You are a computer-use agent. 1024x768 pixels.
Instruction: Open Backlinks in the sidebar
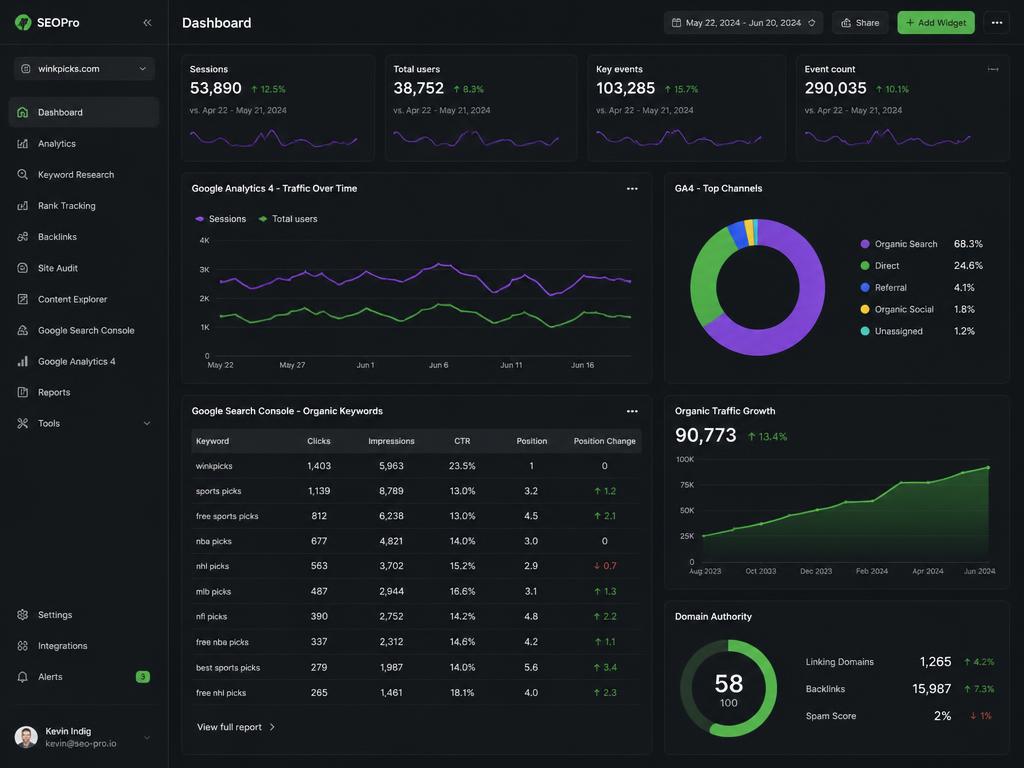(x=84, y=237)
